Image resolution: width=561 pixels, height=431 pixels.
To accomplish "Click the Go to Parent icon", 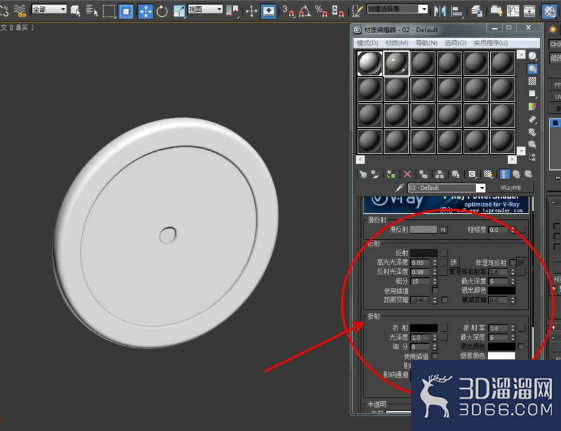I will point(516,174).
